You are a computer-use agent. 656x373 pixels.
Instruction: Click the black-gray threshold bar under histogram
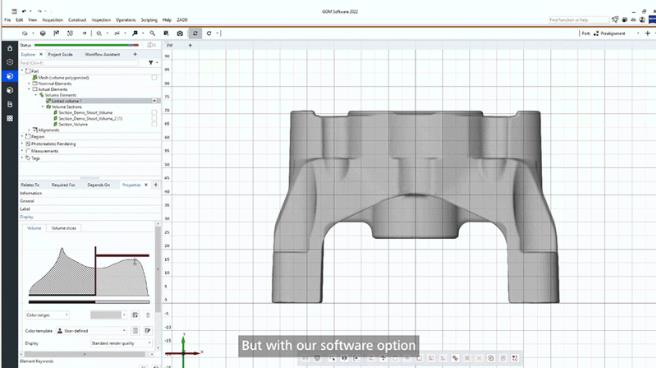click(x=89, y=301)
